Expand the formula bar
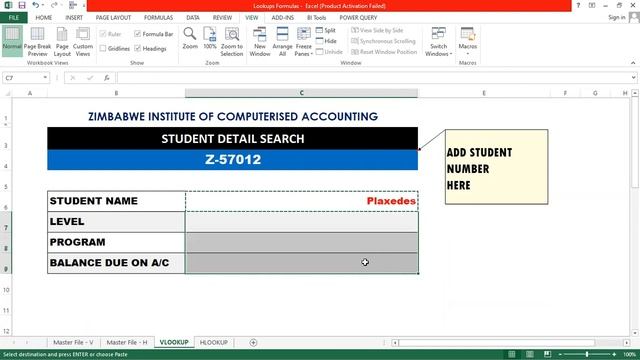Screen dimensions: 640x360 [x=633, y=78]
